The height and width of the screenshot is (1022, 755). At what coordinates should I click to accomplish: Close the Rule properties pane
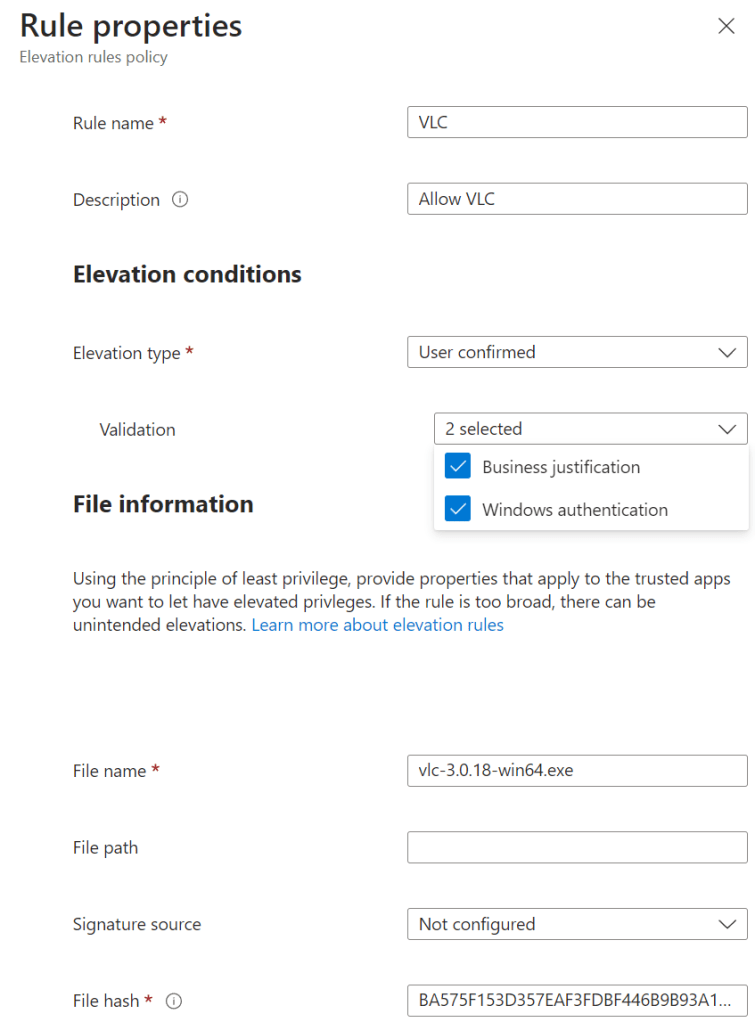coord(727,27)
